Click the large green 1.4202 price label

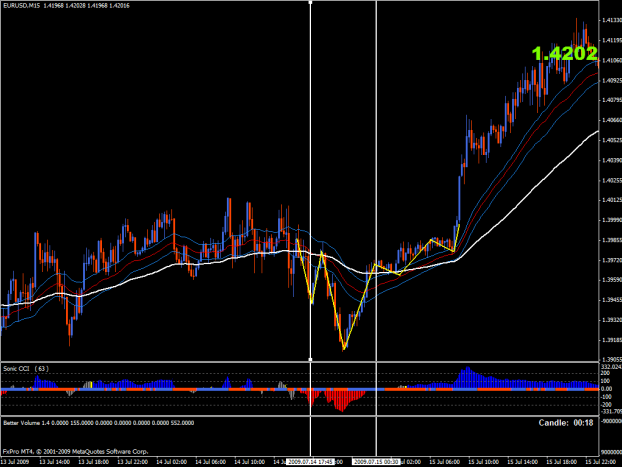[x=564, y=54]
